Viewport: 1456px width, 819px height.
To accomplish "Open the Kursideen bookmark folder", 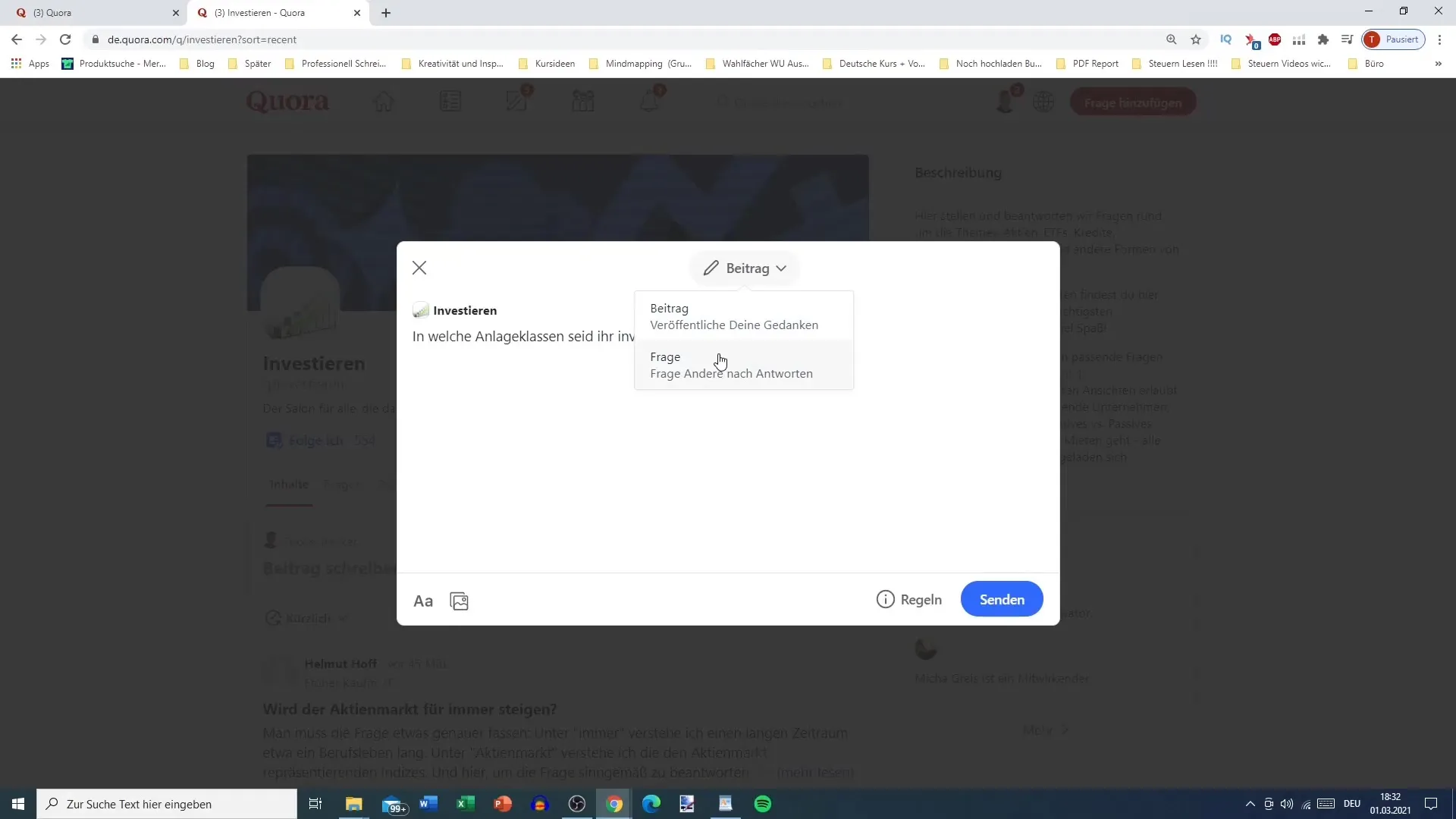I will (x=546, y=64).
